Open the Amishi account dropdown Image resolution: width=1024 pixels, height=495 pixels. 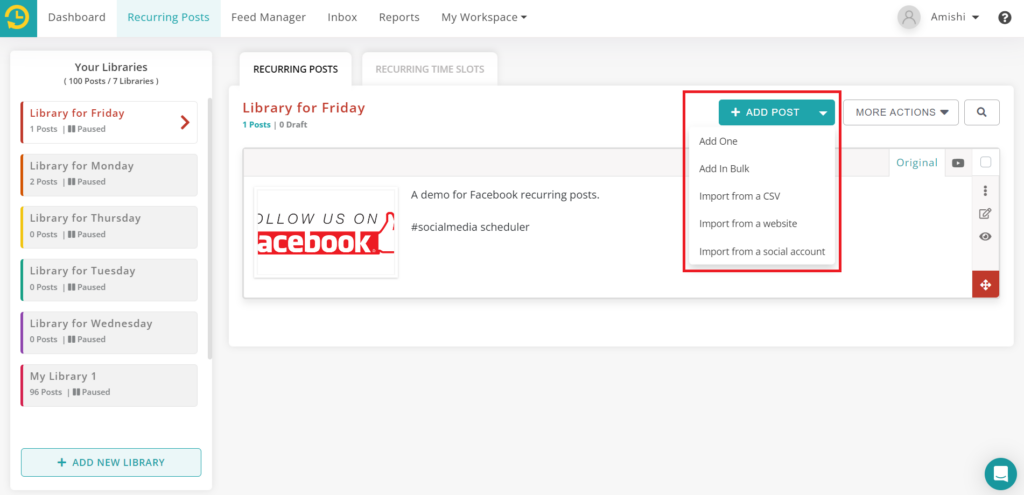point(954,18)
